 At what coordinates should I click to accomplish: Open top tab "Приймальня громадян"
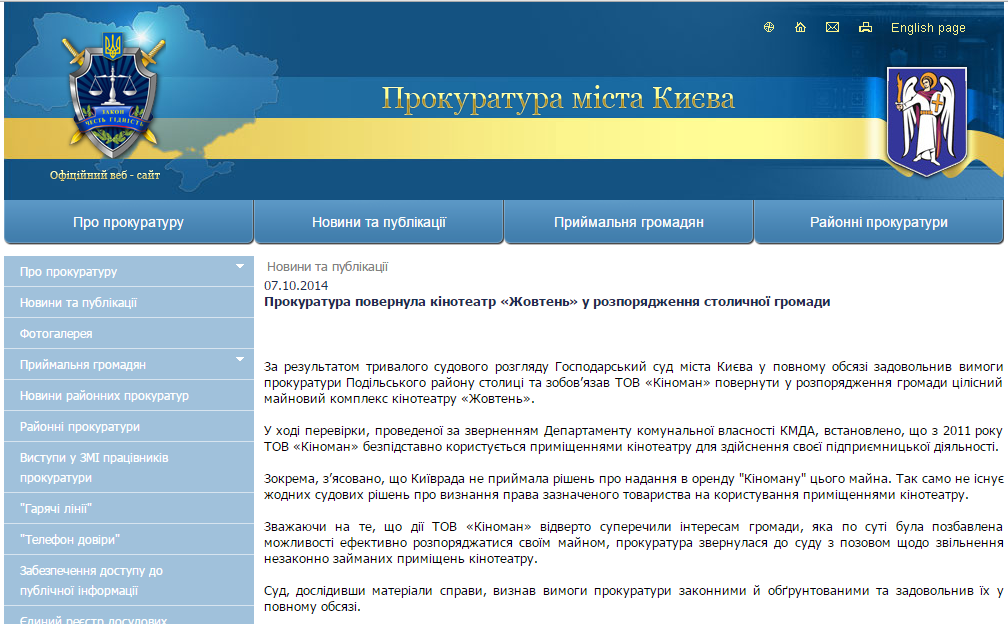[x=629, y=222]
